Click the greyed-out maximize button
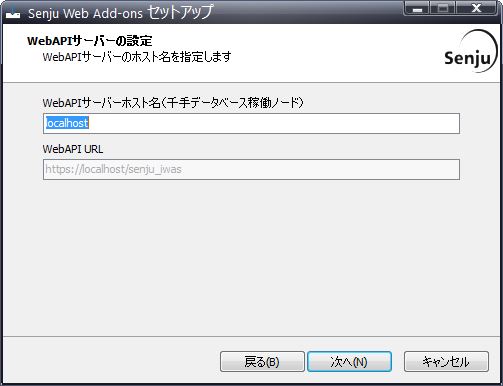 click(x=443, y=8)
